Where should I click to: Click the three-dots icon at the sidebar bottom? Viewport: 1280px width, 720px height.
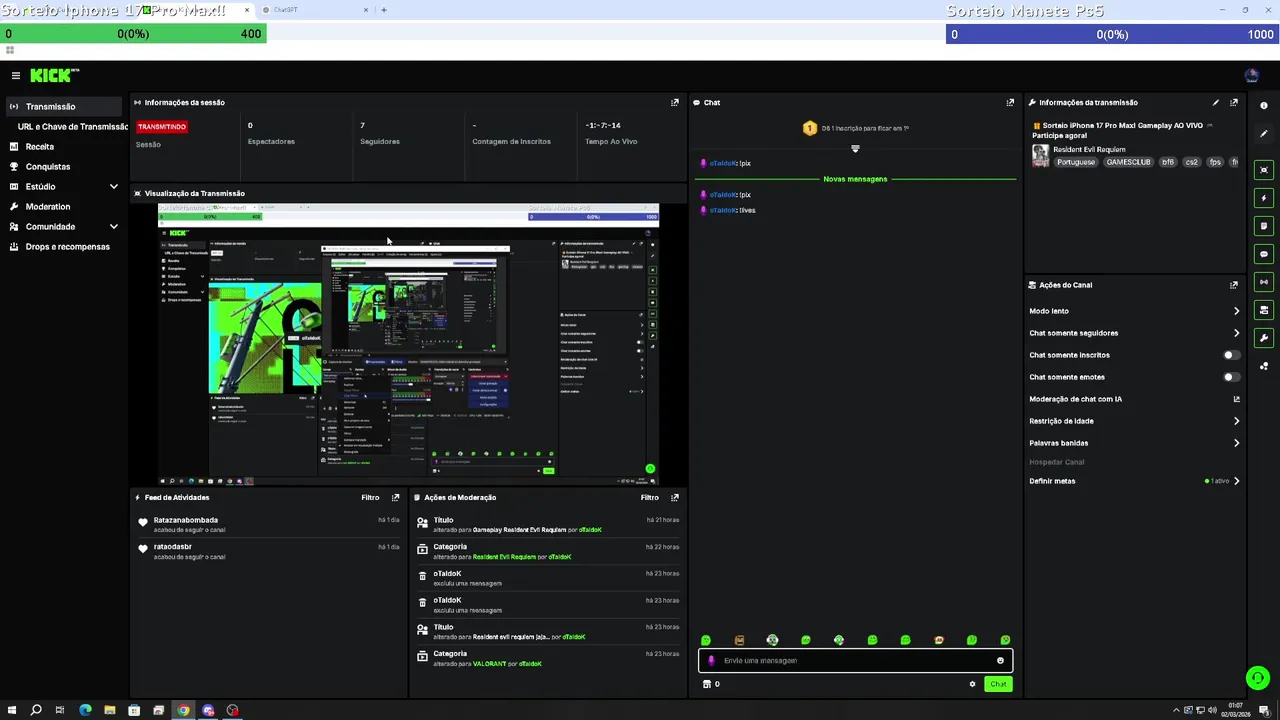coord(1264,366)
